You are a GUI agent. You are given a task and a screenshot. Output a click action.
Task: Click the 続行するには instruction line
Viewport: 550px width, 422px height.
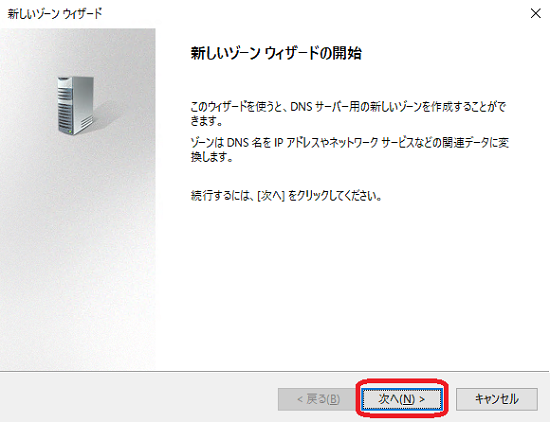click(286, 195)
